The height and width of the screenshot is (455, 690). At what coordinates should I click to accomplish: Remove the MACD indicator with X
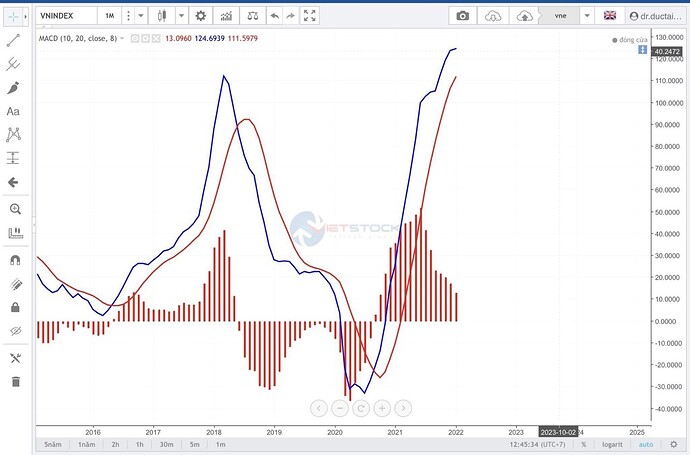tap(156, 39)
